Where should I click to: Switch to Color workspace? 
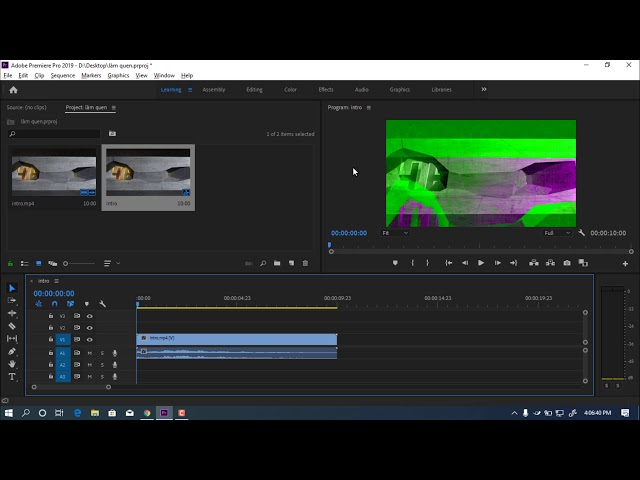pyautogui.click(x=290, y=89)
